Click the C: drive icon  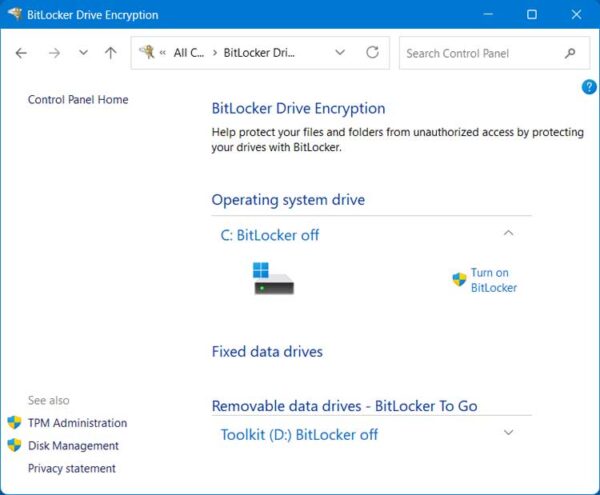tap(273, 279)
